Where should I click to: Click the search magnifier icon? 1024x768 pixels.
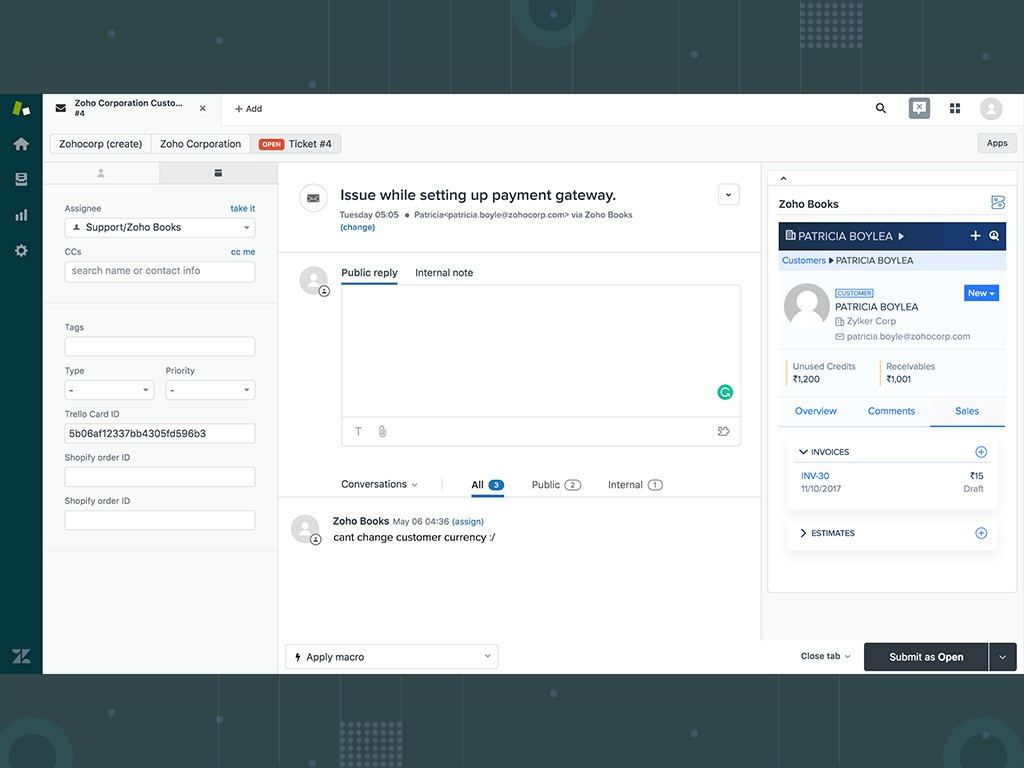(881, 108)
